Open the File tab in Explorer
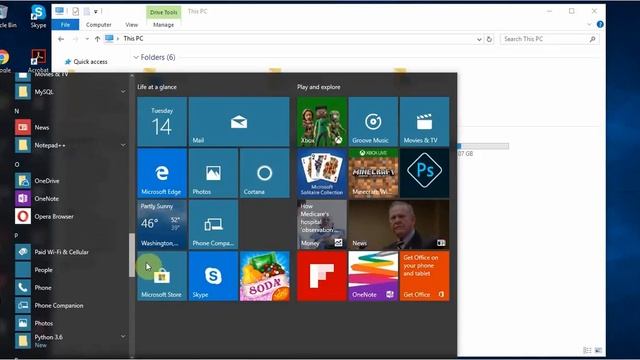 [65, 24]
